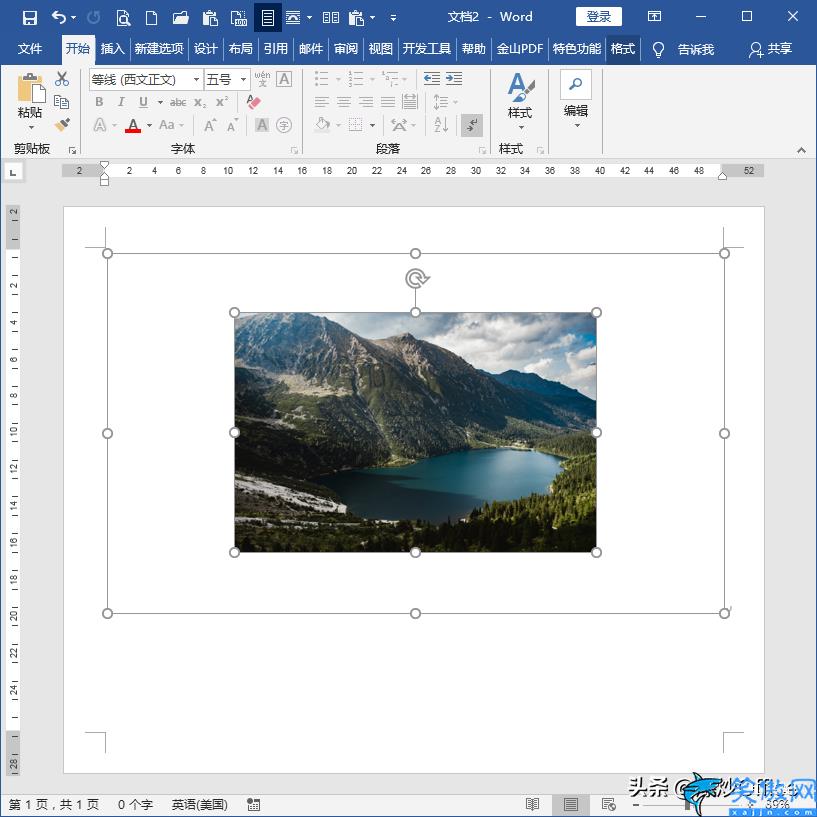Apply the red font color A button

133,125
